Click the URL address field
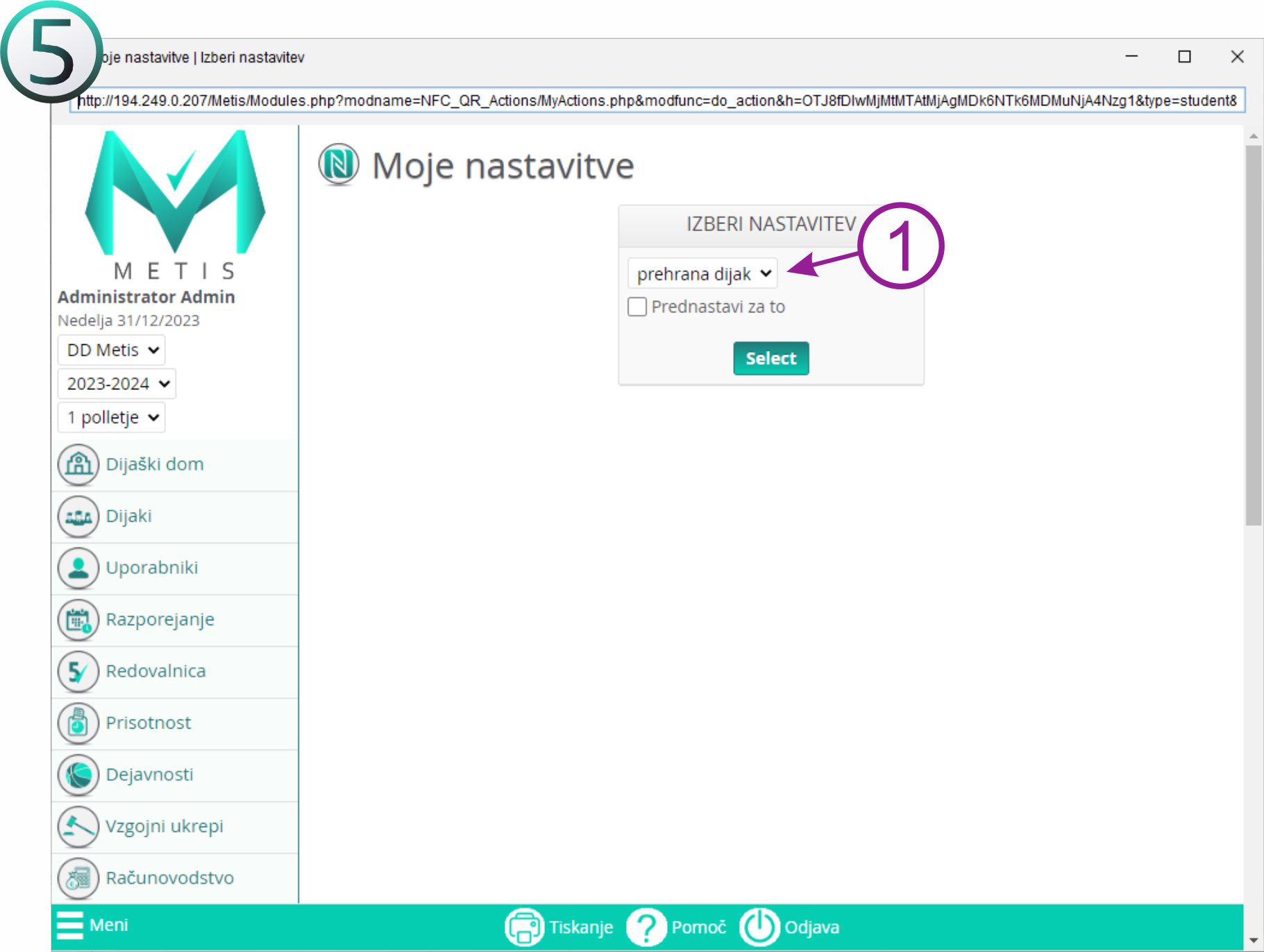The height and width of the screenshot is (952, 1264). point(657,101)
